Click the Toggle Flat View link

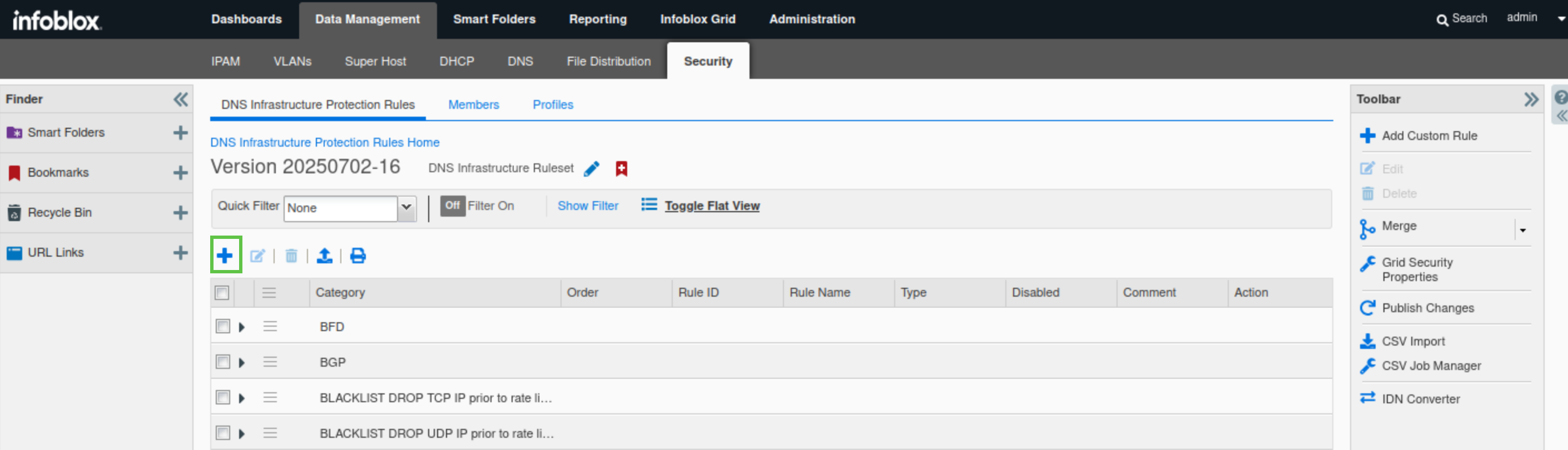point(712,206)
